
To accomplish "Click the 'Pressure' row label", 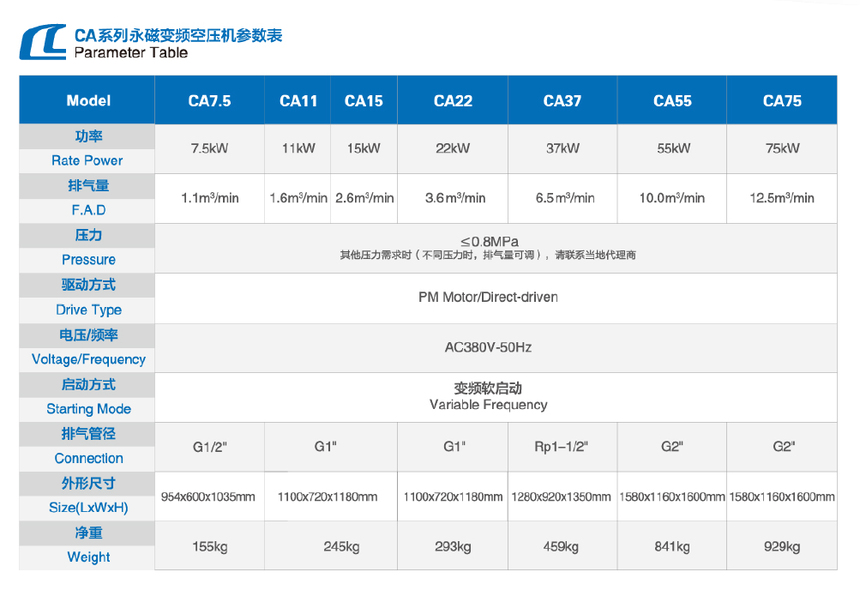I will (88, 259).
